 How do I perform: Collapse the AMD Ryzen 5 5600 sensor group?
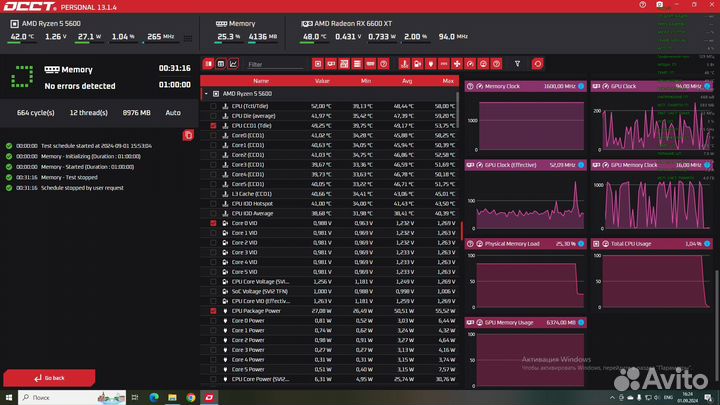[x=206, y=93]
